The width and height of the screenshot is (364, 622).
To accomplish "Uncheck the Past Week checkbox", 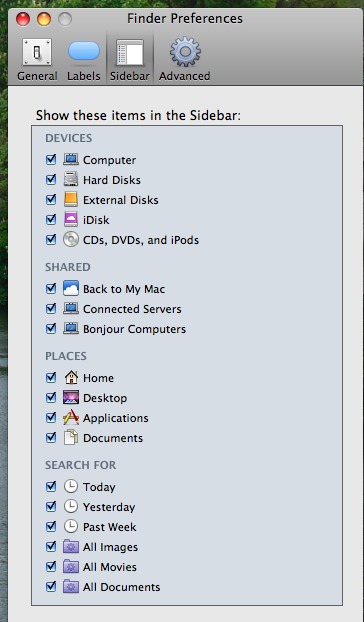I will (x=51, y=527).
